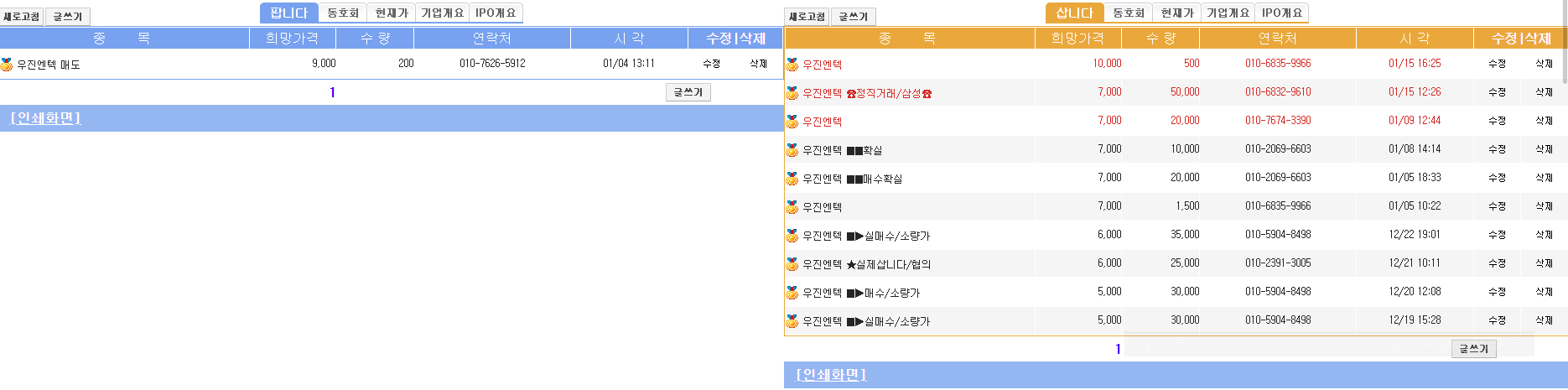Viewport: 1568px width, 390px height.
Task: Select the 삽니다 tab
Action: (x=1075, y=13)
